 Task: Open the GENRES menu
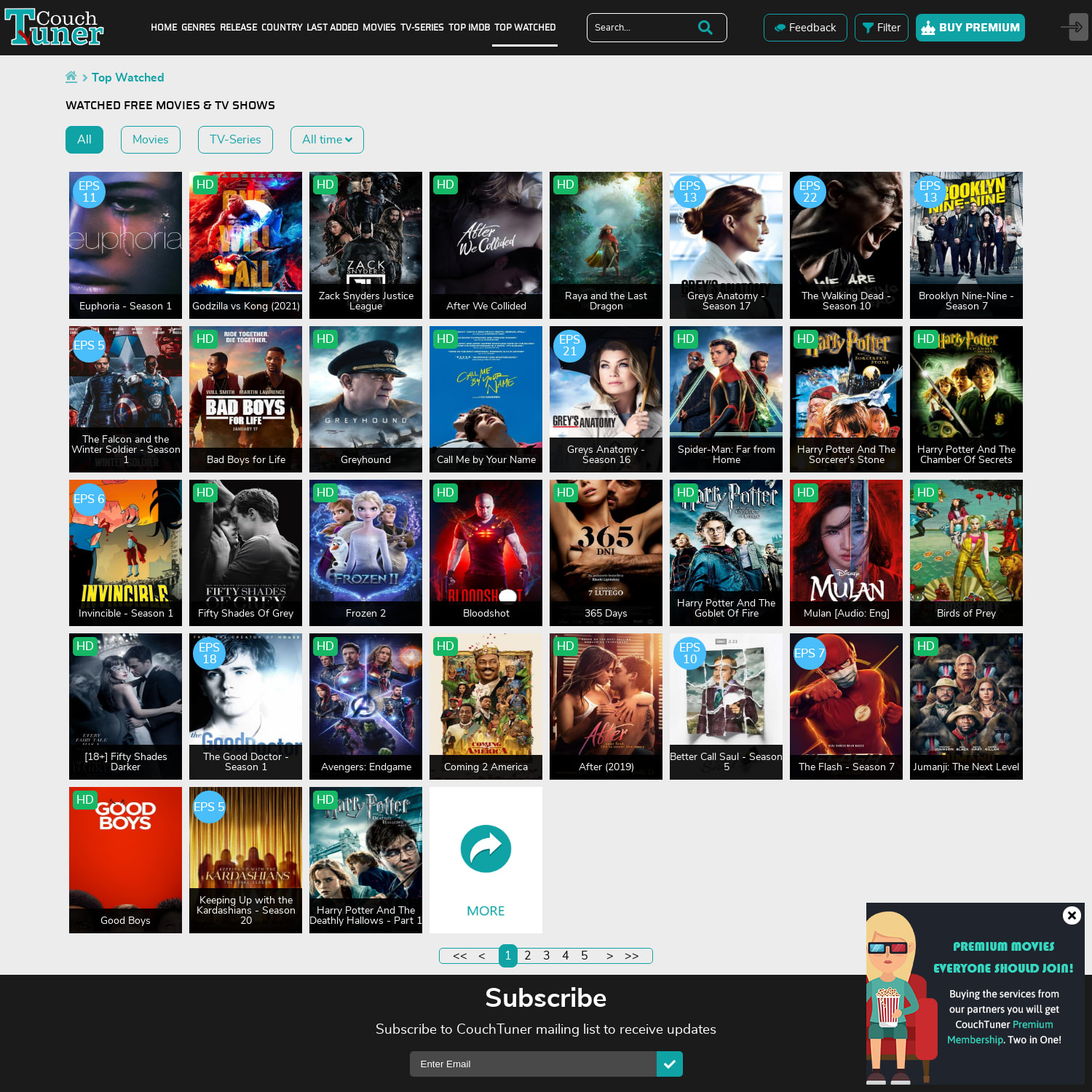click(x=198, y=28)
